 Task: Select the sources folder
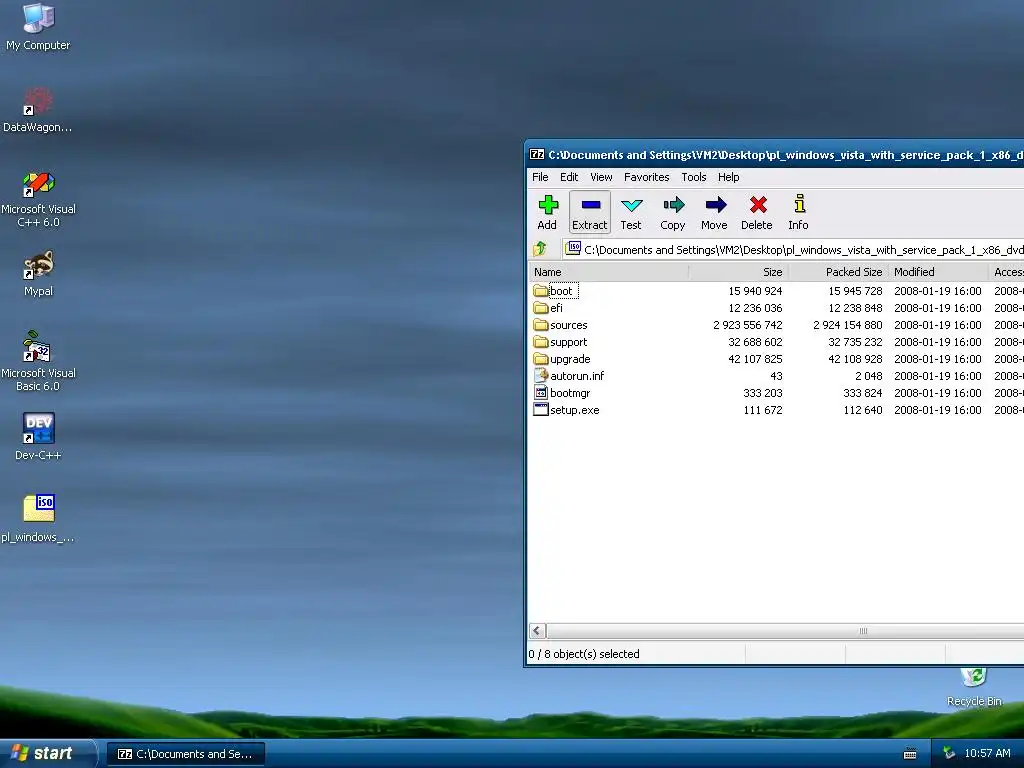(x=560, y=325)
